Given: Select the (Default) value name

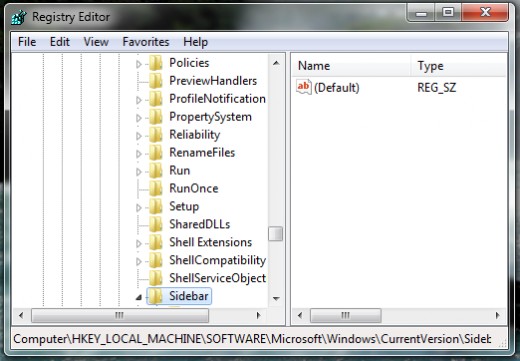Looking at the screenshot, I should point(337,88).
